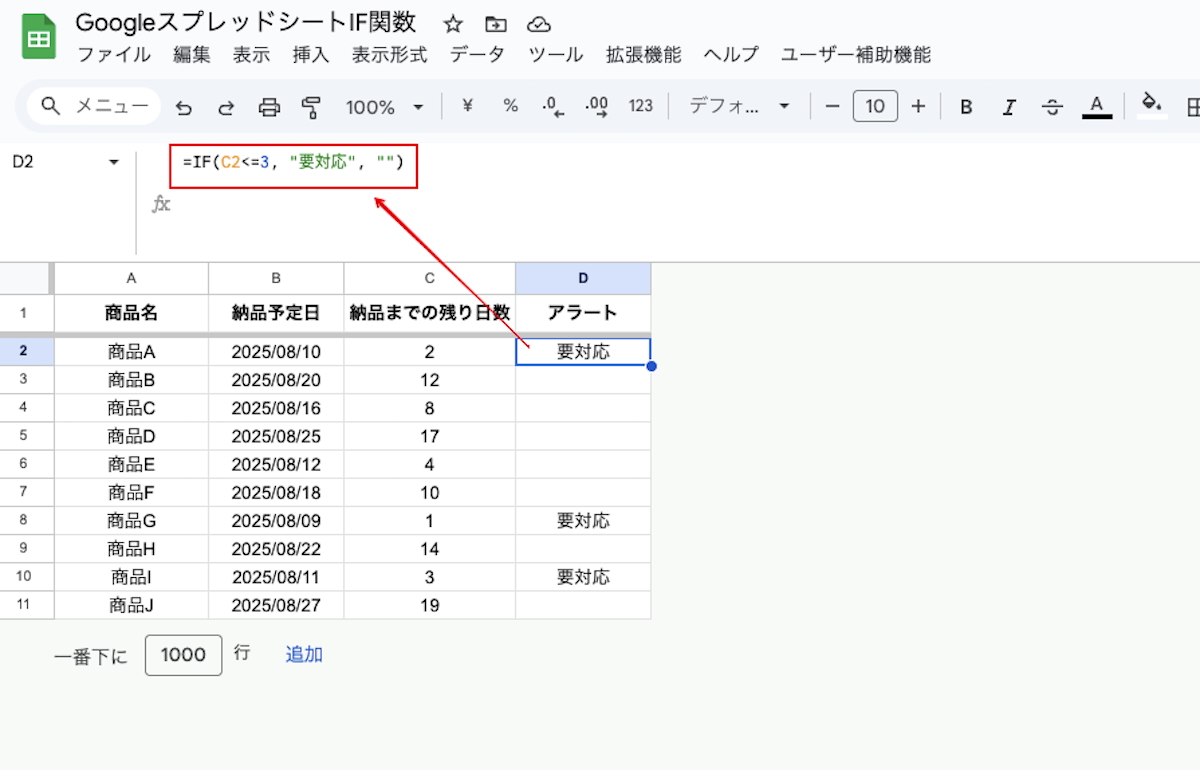Image resolution: width=1200 pixels, height=770 pixels.
Task: Open the ヘルプ menu
Action: click(731, 55)
